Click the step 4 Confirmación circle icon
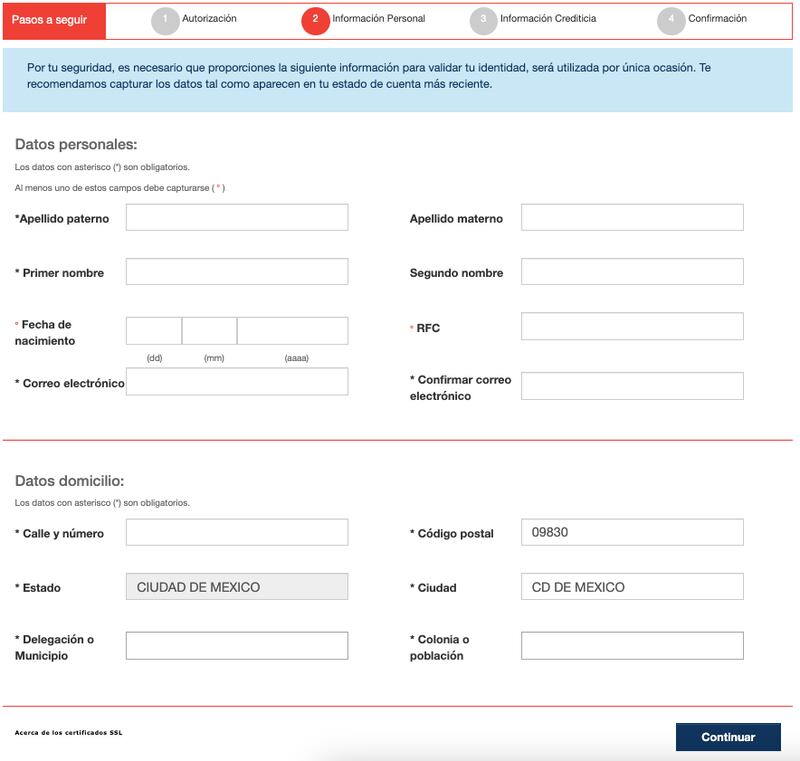 pyautogui.click(x=671, y=21)
